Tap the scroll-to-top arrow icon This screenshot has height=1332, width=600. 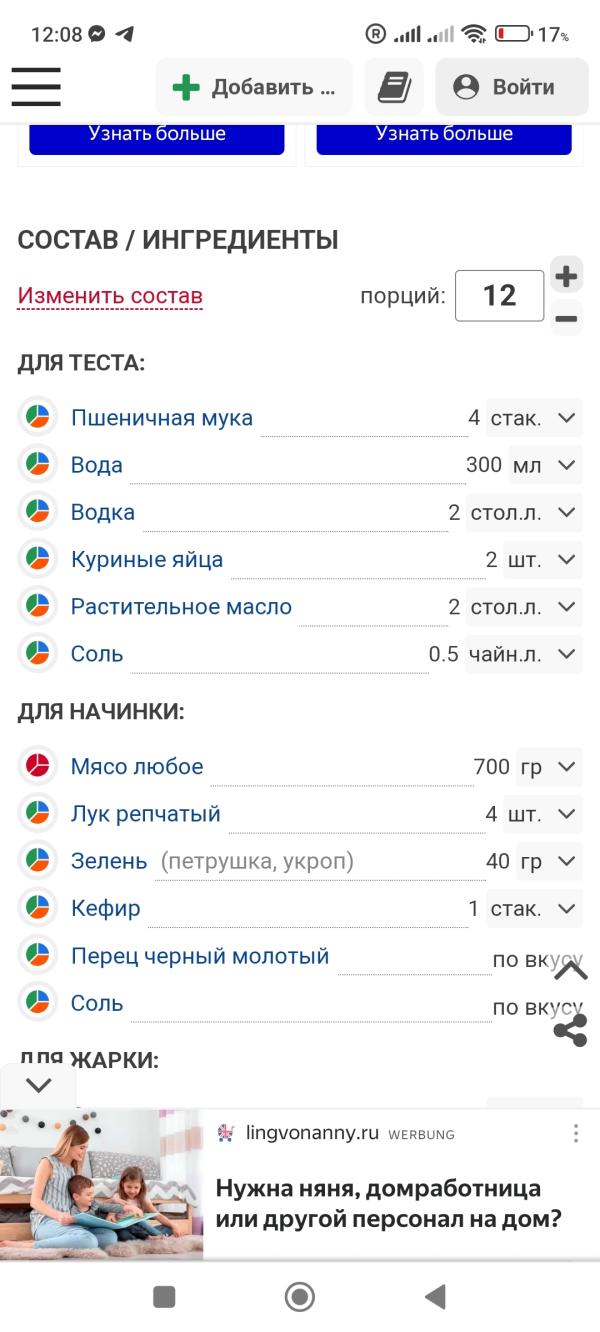coord(570,969)
